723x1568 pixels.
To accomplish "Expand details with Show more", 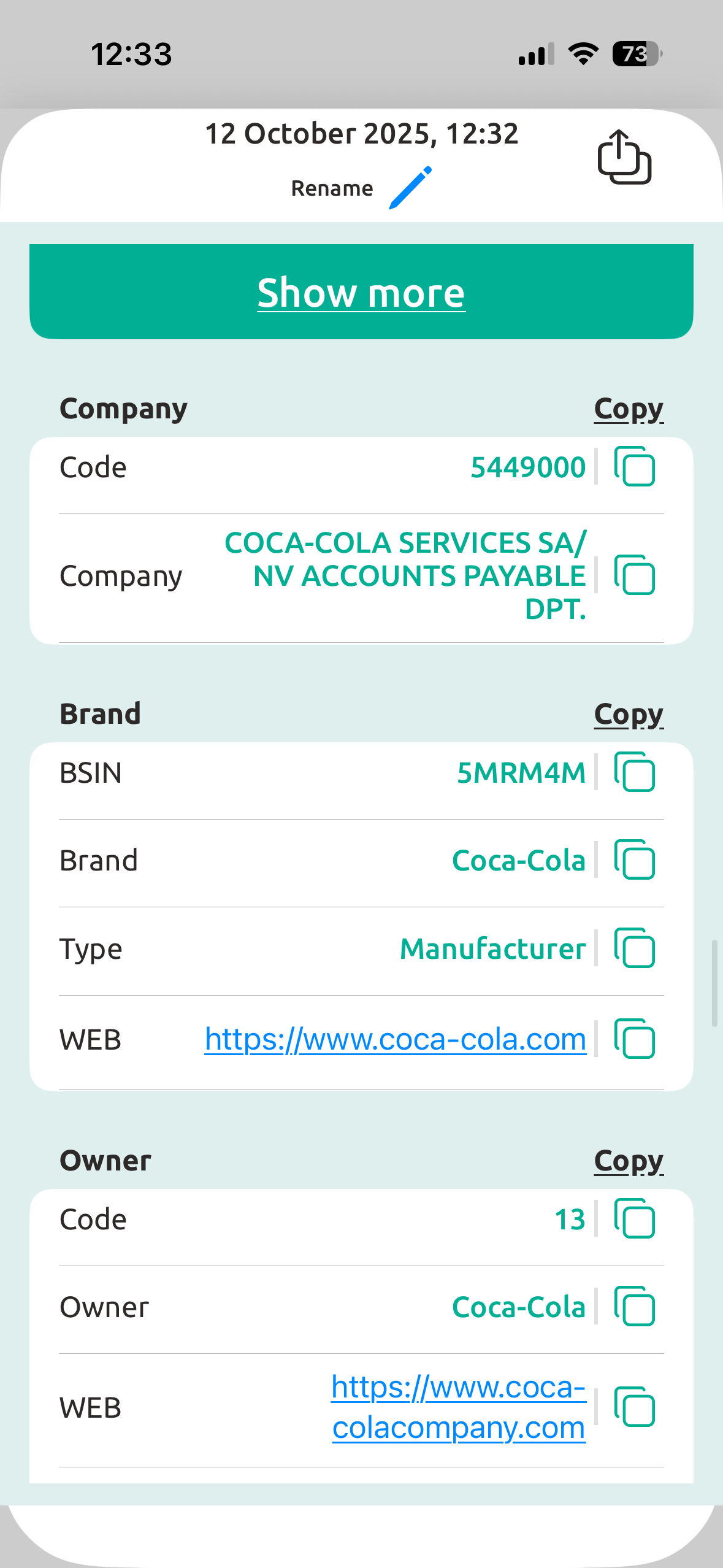I will pos(361,291).
